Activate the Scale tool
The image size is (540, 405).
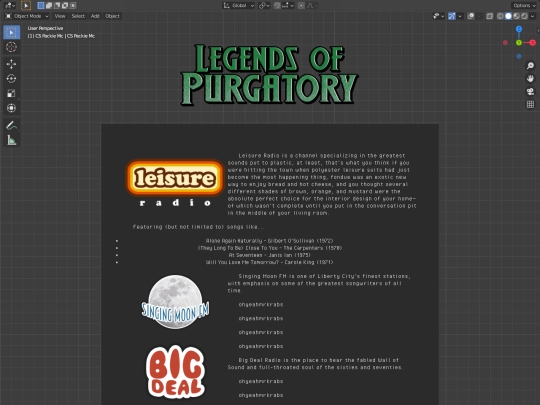[x=11, y=93]
